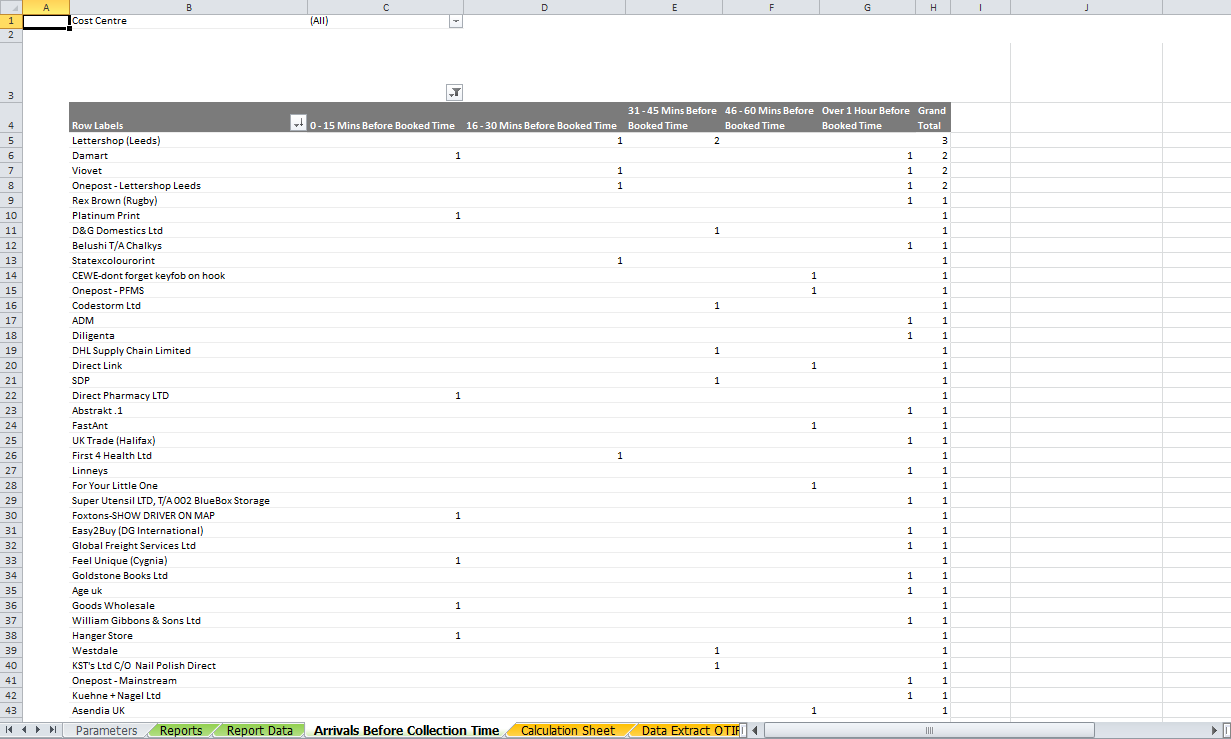
Task: Select the For Your Little One cell
Action: pyautogui.click(x=188, y=486)
